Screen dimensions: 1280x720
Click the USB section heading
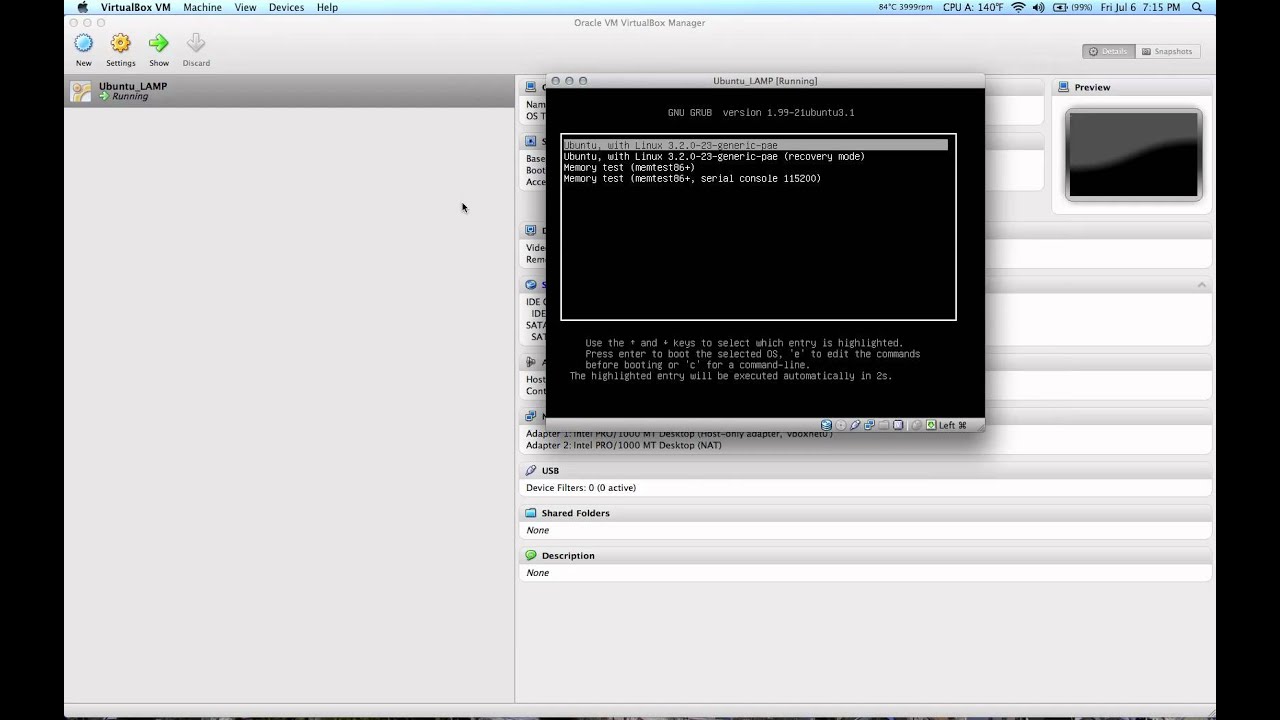(x=550, y=470)
